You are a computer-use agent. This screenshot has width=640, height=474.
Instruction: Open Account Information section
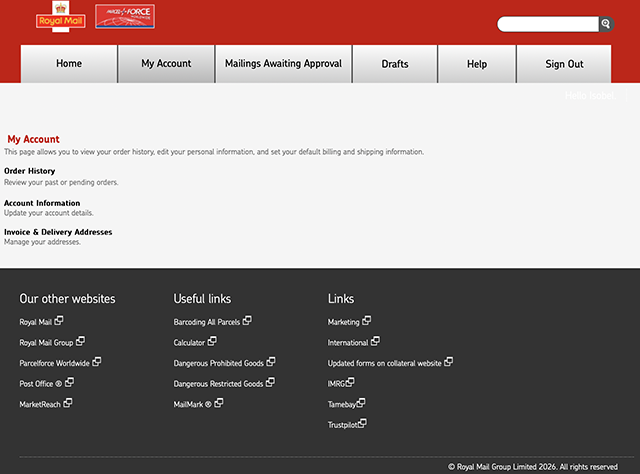[42, 203]
